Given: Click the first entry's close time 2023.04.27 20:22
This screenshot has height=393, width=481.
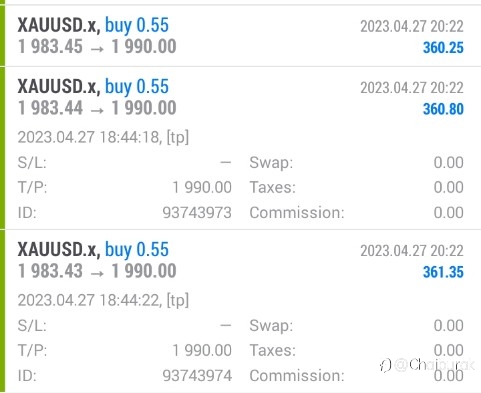Looking at the screenshot, I should point(412,26).
